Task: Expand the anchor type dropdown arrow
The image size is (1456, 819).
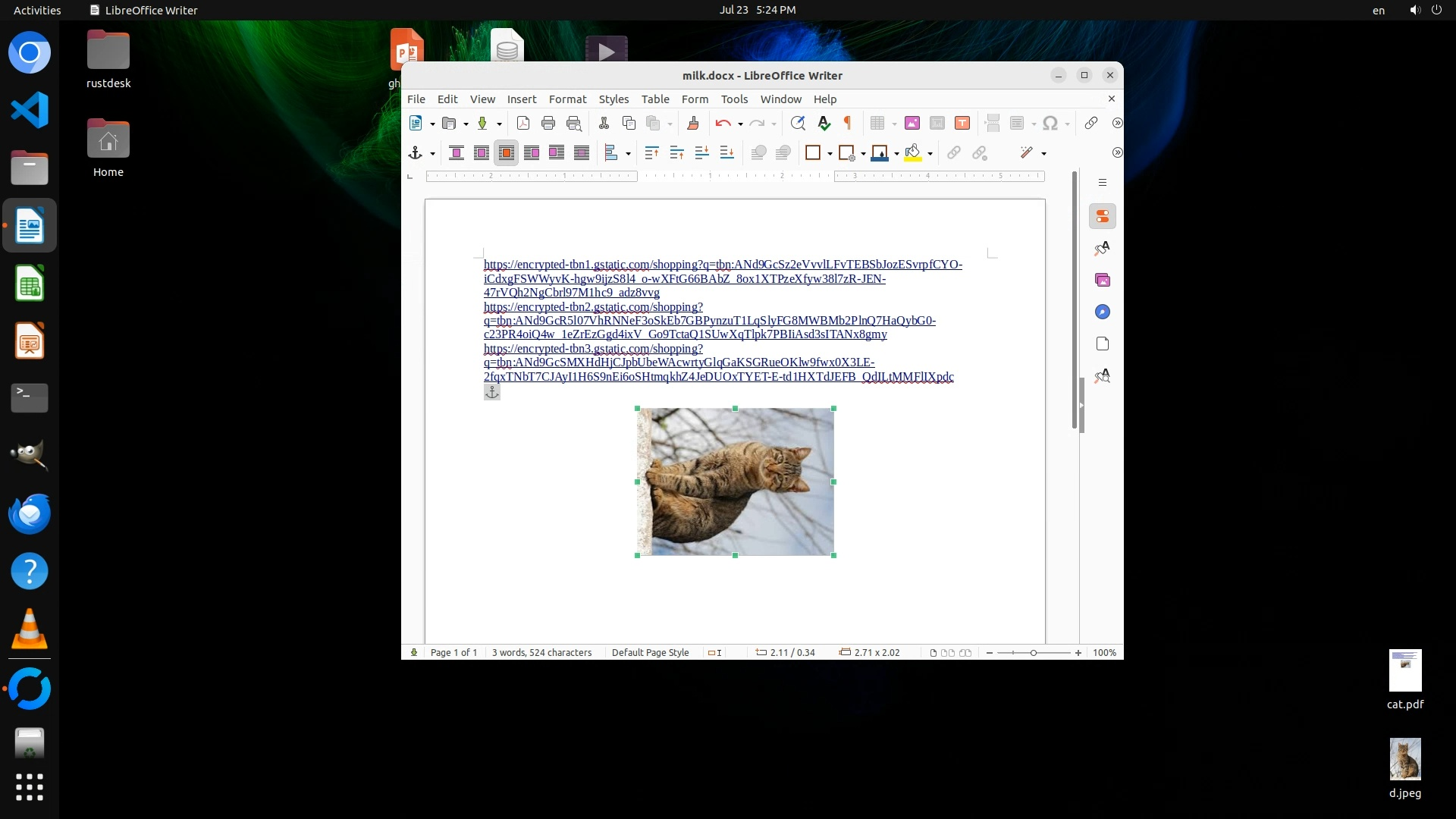Action: (433, 154)
